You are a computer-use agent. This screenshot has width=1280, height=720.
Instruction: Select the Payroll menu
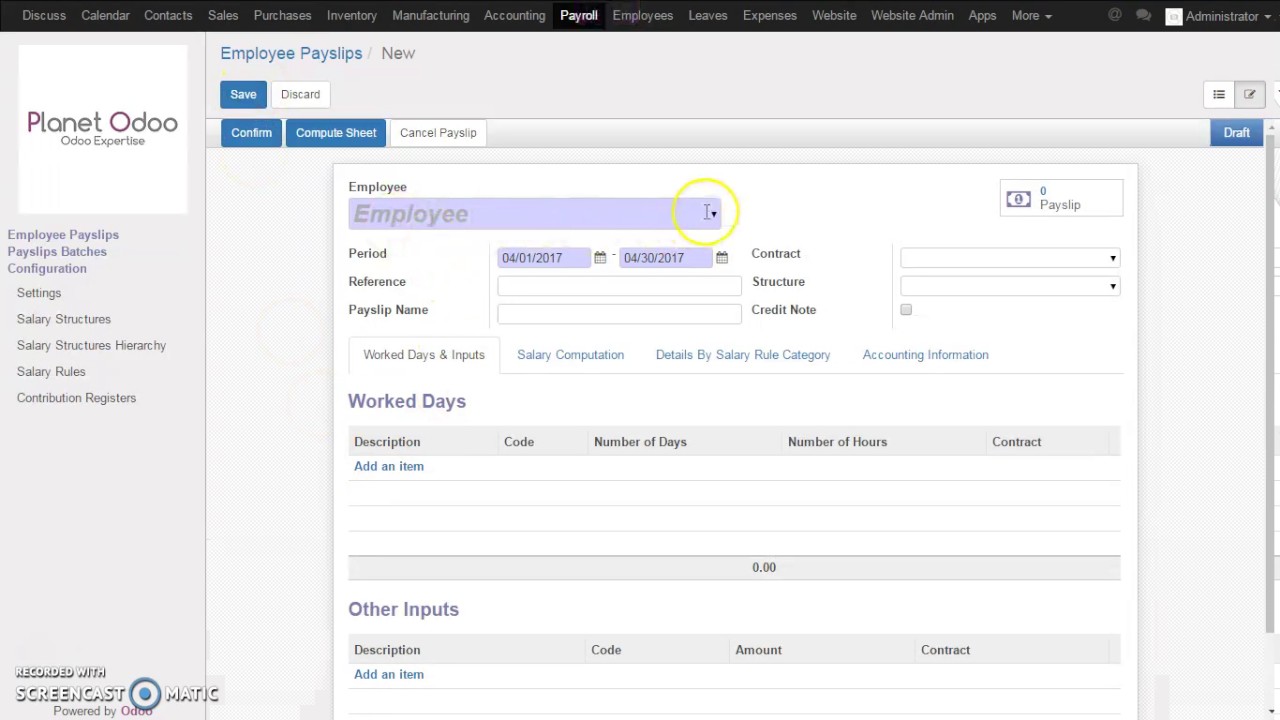click(x=578, y=16)
